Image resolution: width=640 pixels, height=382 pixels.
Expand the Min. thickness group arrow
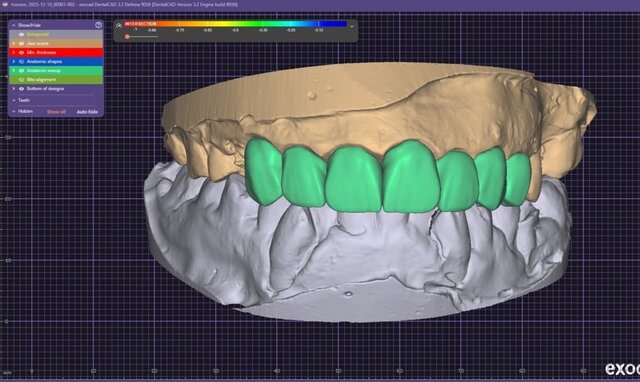13,53
